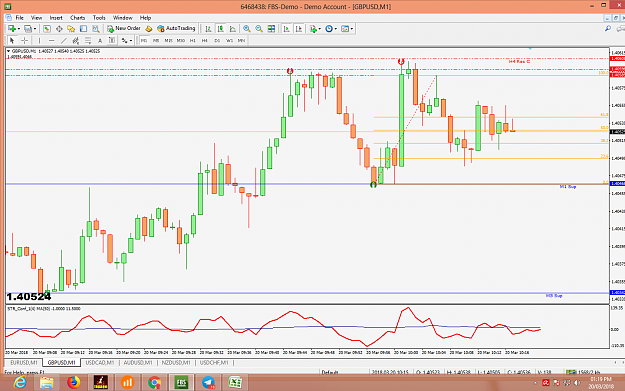Image resolution: width=625 pixels, height=391 pixels.
Task: Toggle Auto Scroll on the chart
Action: pyautogui.click(x=287, y=29)
